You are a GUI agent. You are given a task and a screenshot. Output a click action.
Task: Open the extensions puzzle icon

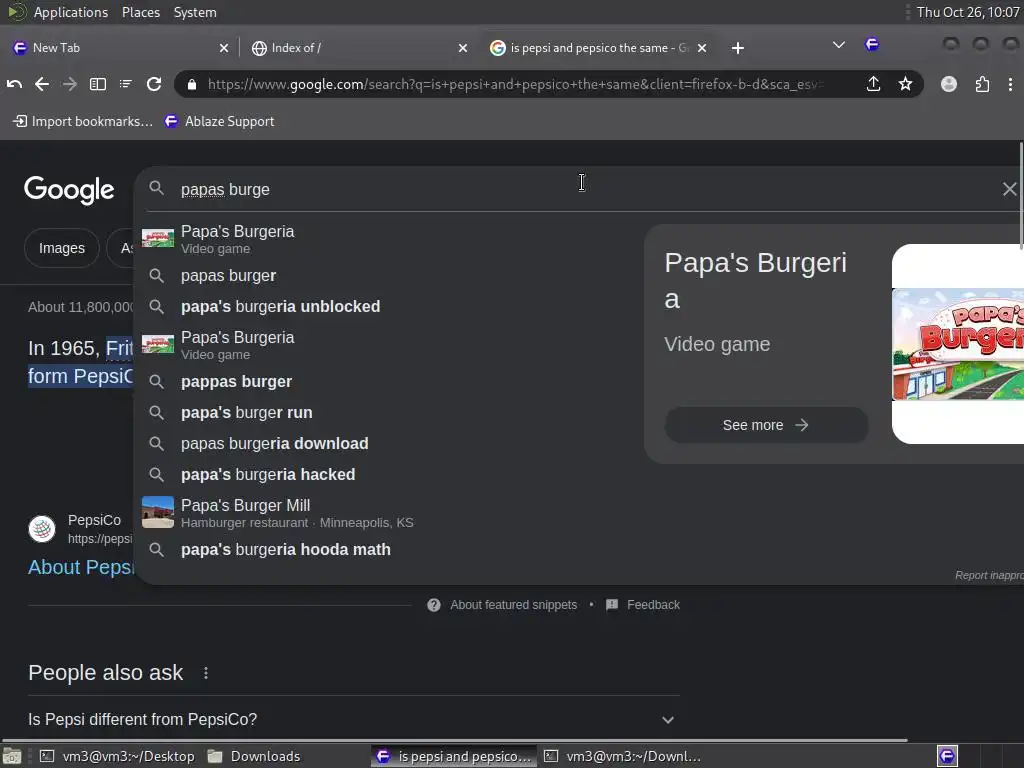[x=982, y=84]
